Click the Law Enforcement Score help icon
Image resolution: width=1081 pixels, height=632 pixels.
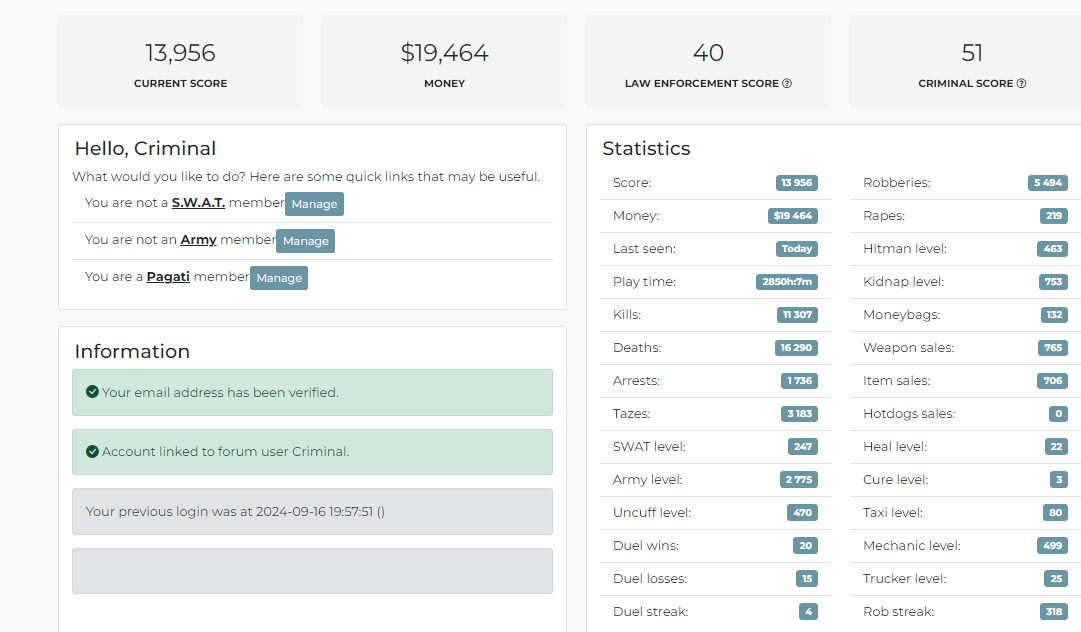[787, 83]
